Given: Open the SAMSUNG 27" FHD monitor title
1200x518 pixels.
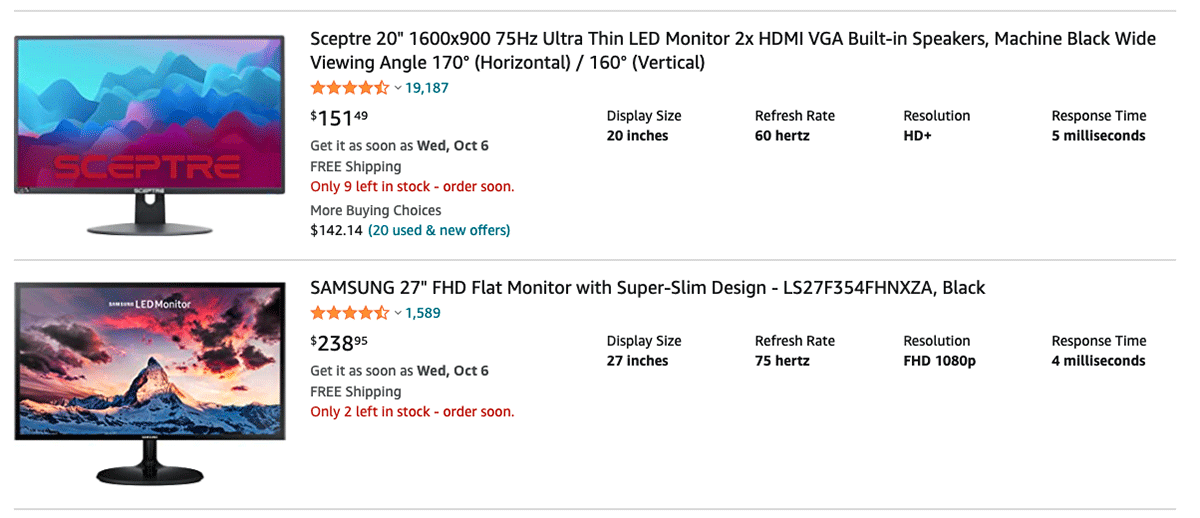Looking at the screenshot, I should tap(647, 288).
